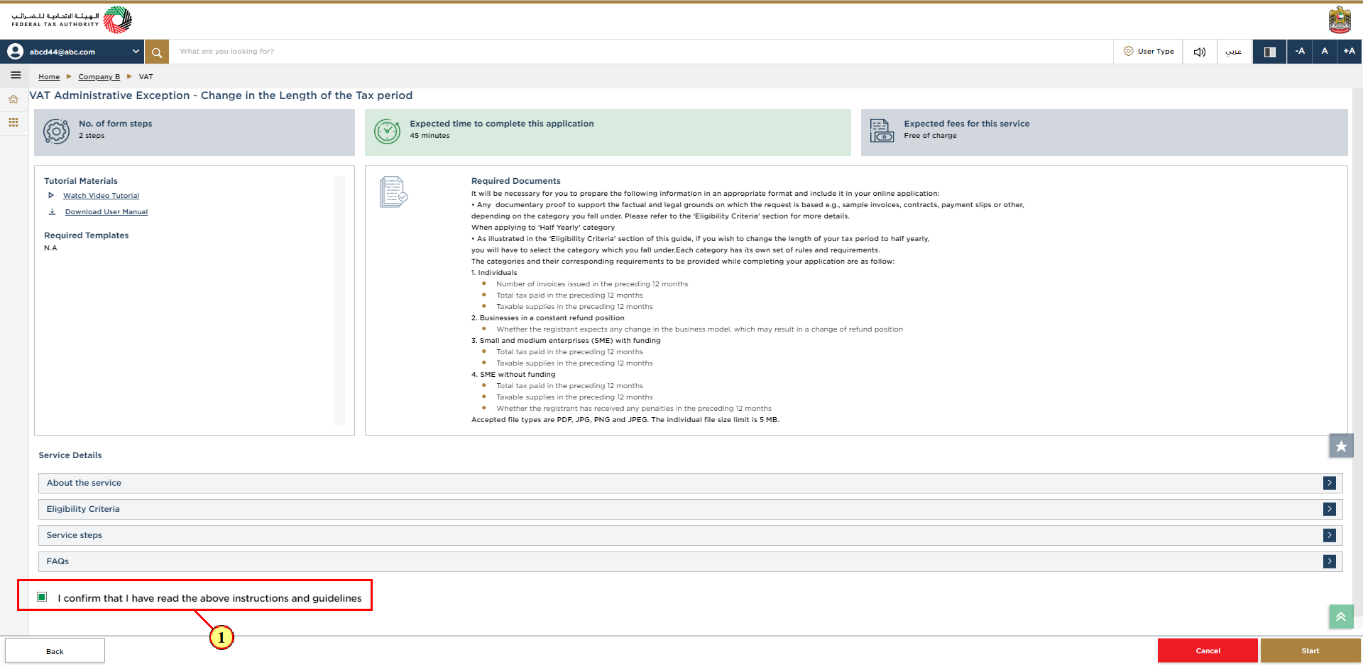Click the video play triangle icon
This screenshot has height=666, width=1363.
pos(51,196)
